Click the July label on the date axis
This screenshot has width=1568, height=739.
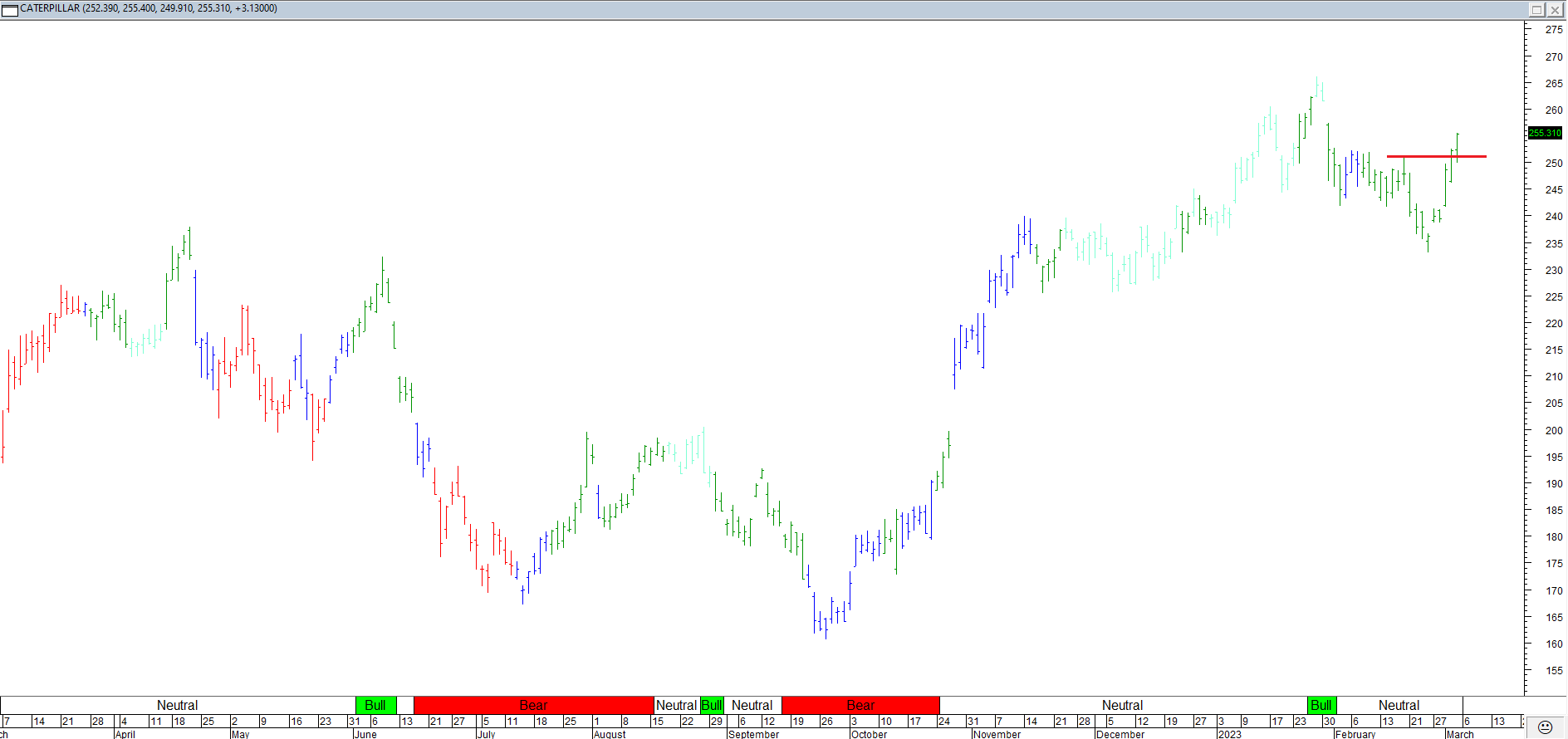486,734
